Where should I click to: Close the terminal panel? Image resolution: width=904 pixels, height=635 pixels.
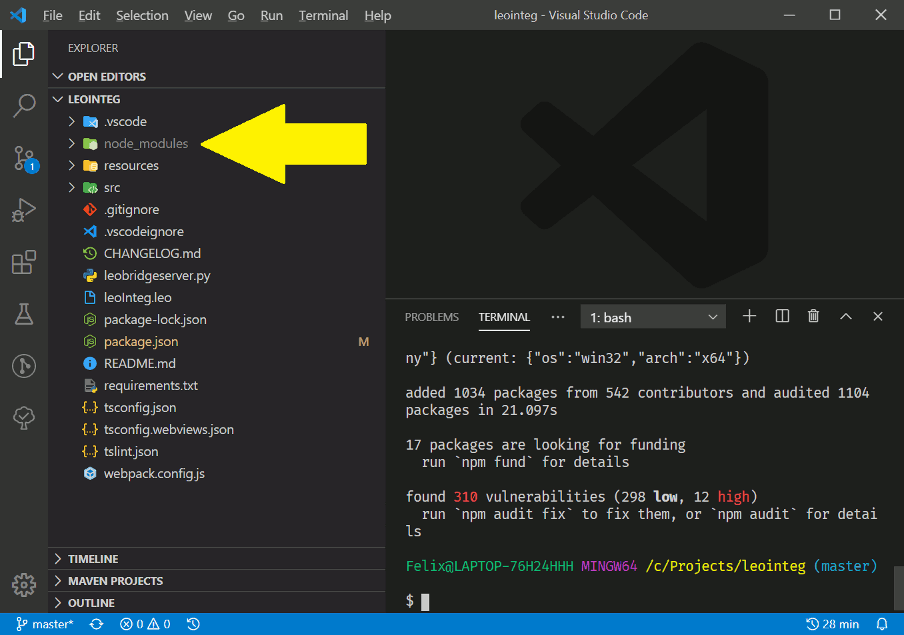pos(877,316)
